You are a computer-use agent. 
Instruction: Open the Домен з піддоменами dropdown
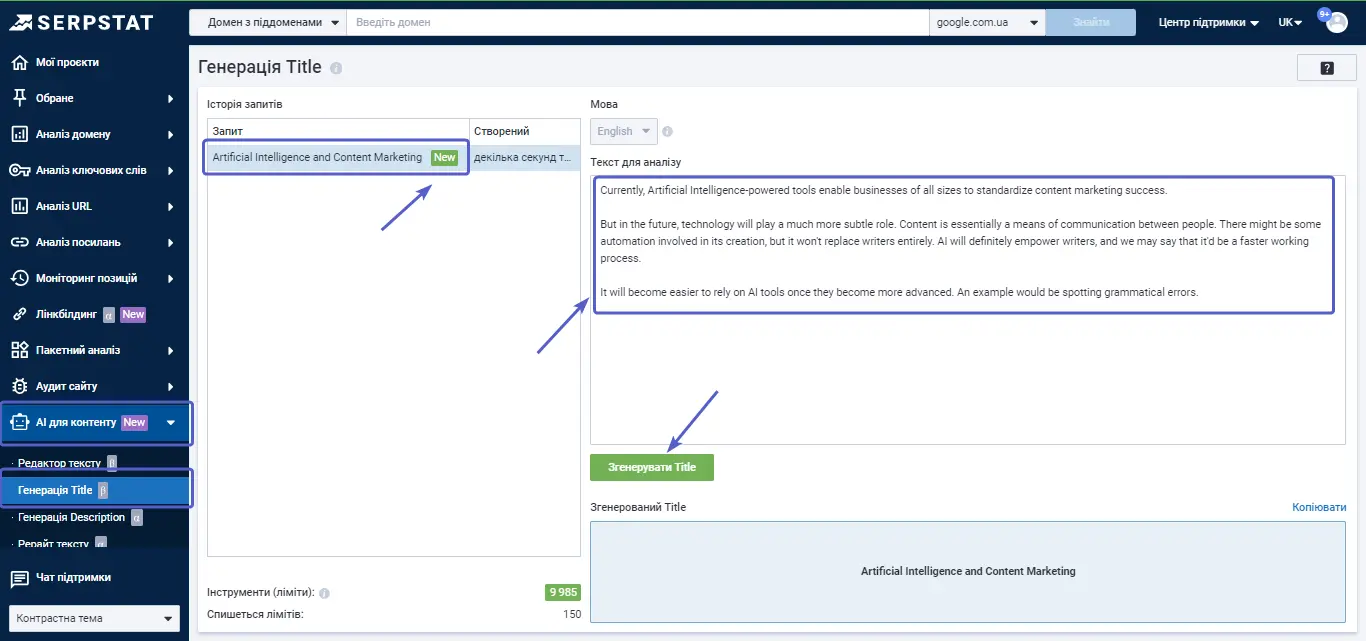(268, 22)
